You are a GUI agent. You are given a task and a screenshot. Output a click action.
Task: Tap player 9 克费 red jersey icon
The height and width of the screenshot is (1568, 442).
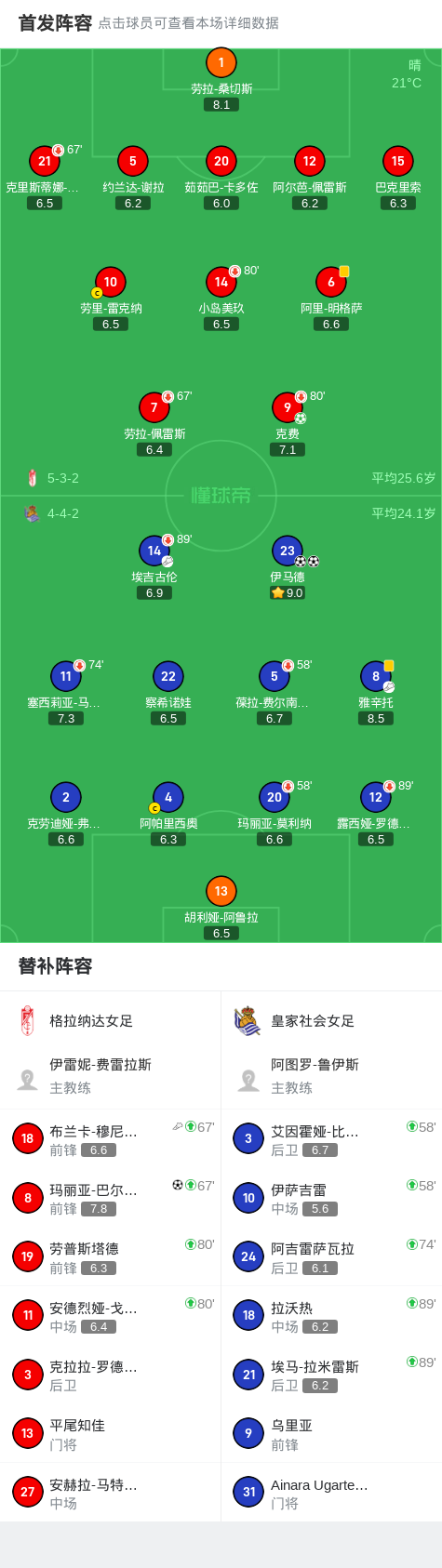[288, 407]
